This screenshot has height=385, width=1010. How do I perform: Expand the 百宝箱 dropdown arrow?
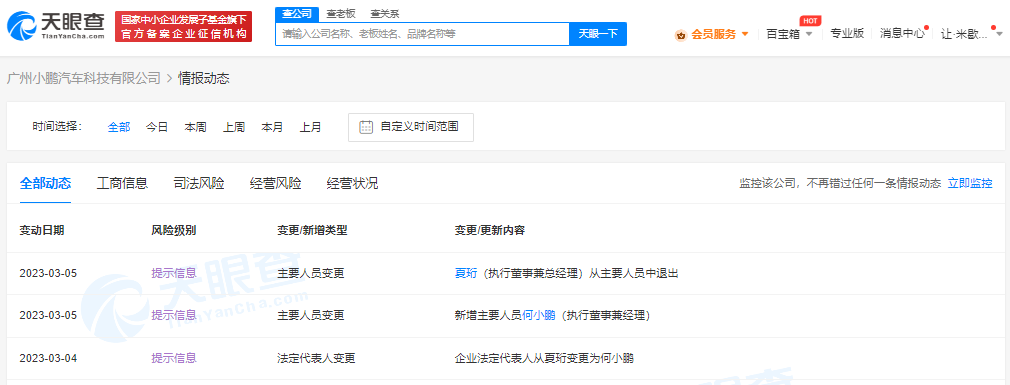[809, 34]
